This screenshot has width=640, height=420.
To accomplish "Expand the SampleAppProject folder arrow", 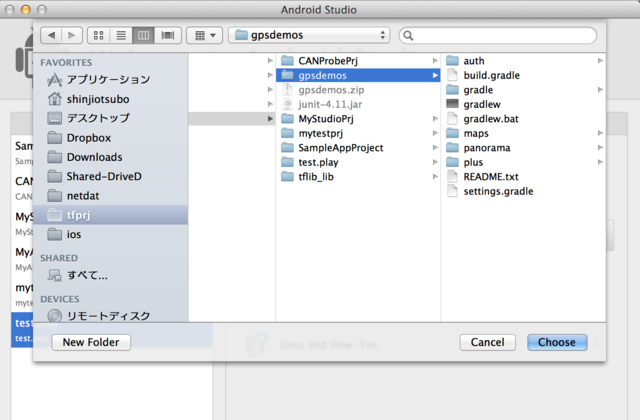I will [435, 148].
